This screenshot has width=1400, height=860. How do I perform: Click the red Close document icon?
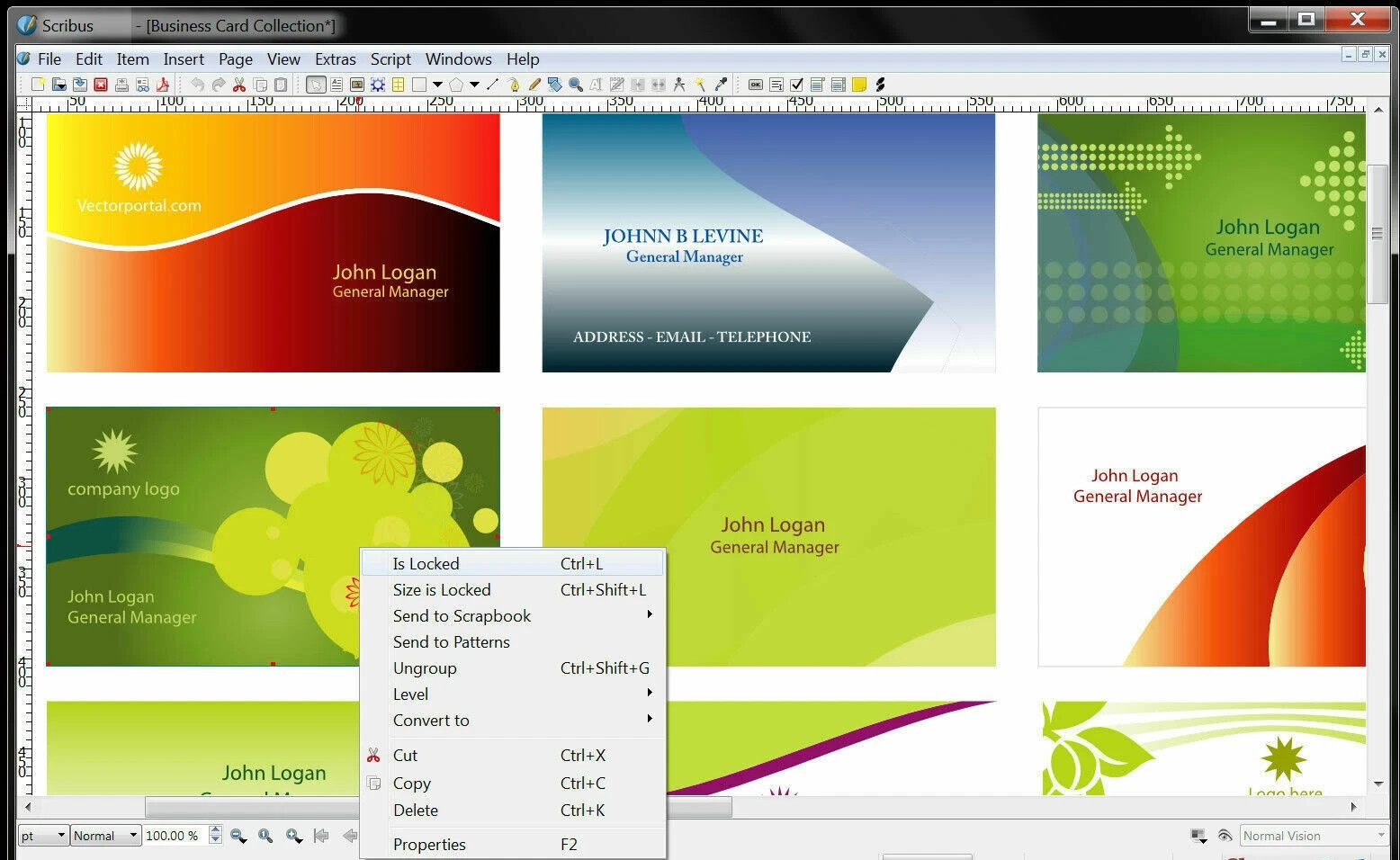click(x=101, y=85)
